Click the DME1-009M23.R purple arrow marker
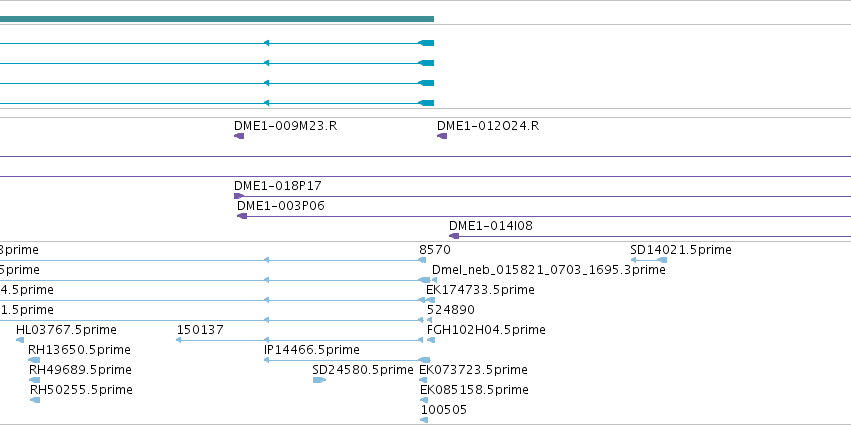Screen dimensions: 851x425 pos(239,136)
